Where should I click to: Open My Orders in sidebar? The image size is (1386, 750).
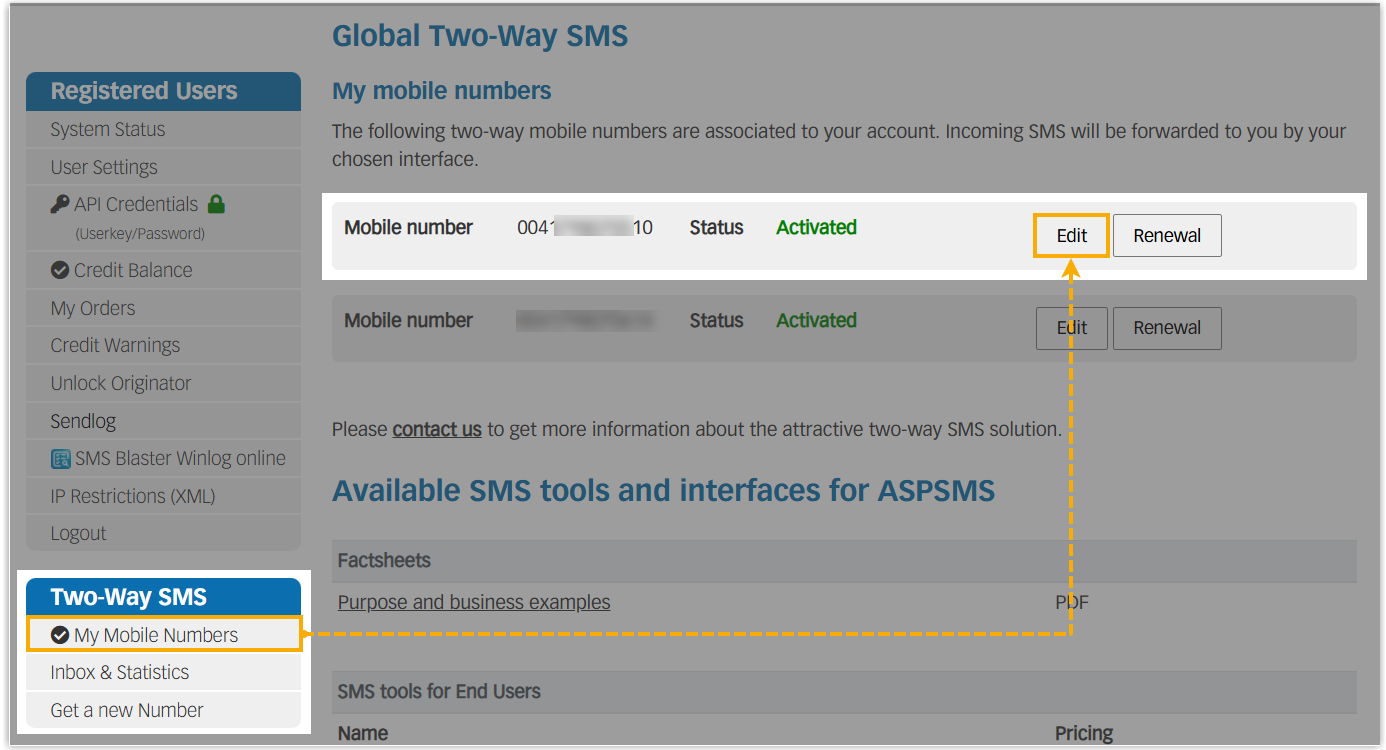pyautogui.click(x=93, y=308)
